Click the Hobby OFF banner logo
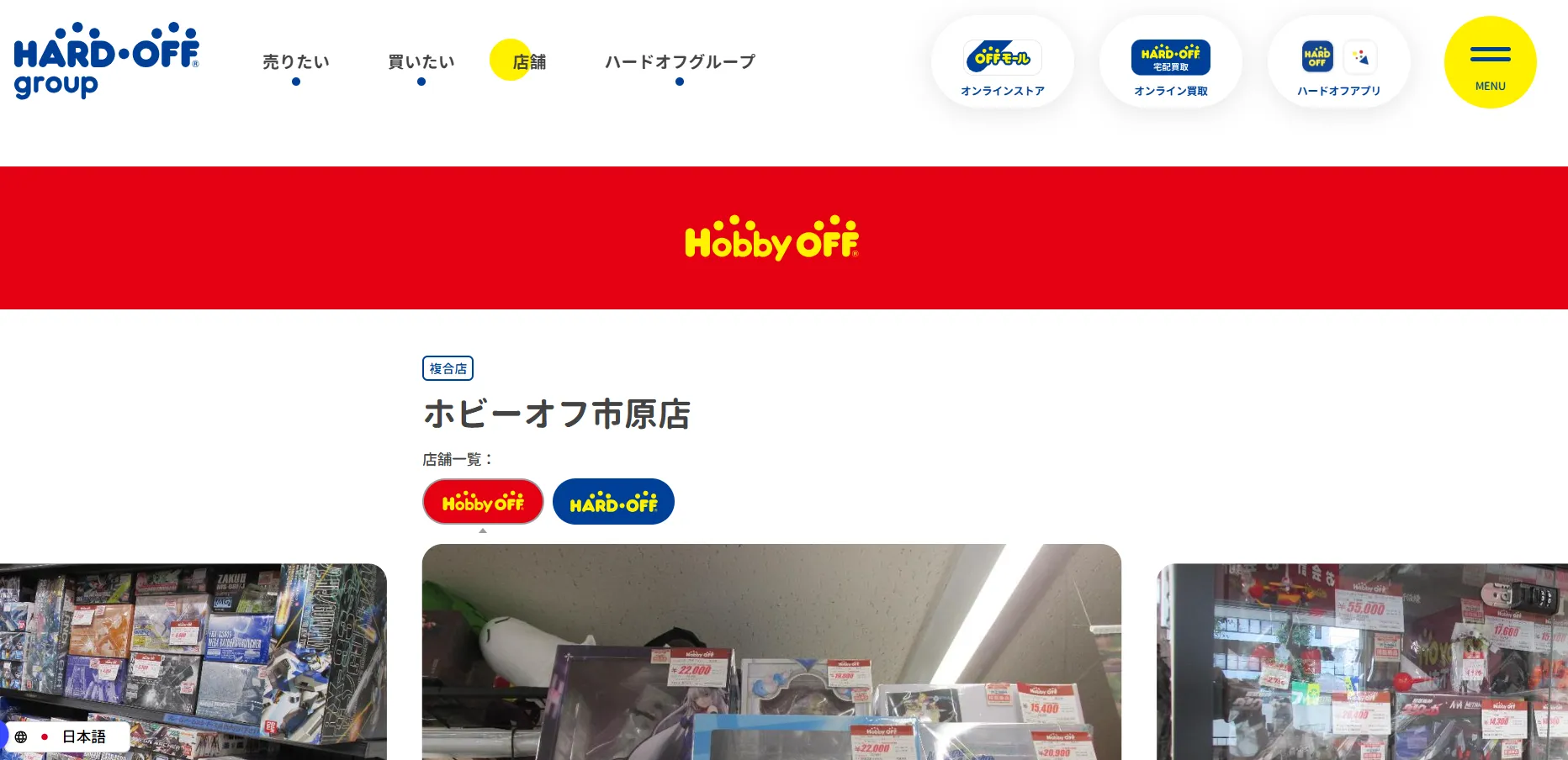 (x=771, y=238)
